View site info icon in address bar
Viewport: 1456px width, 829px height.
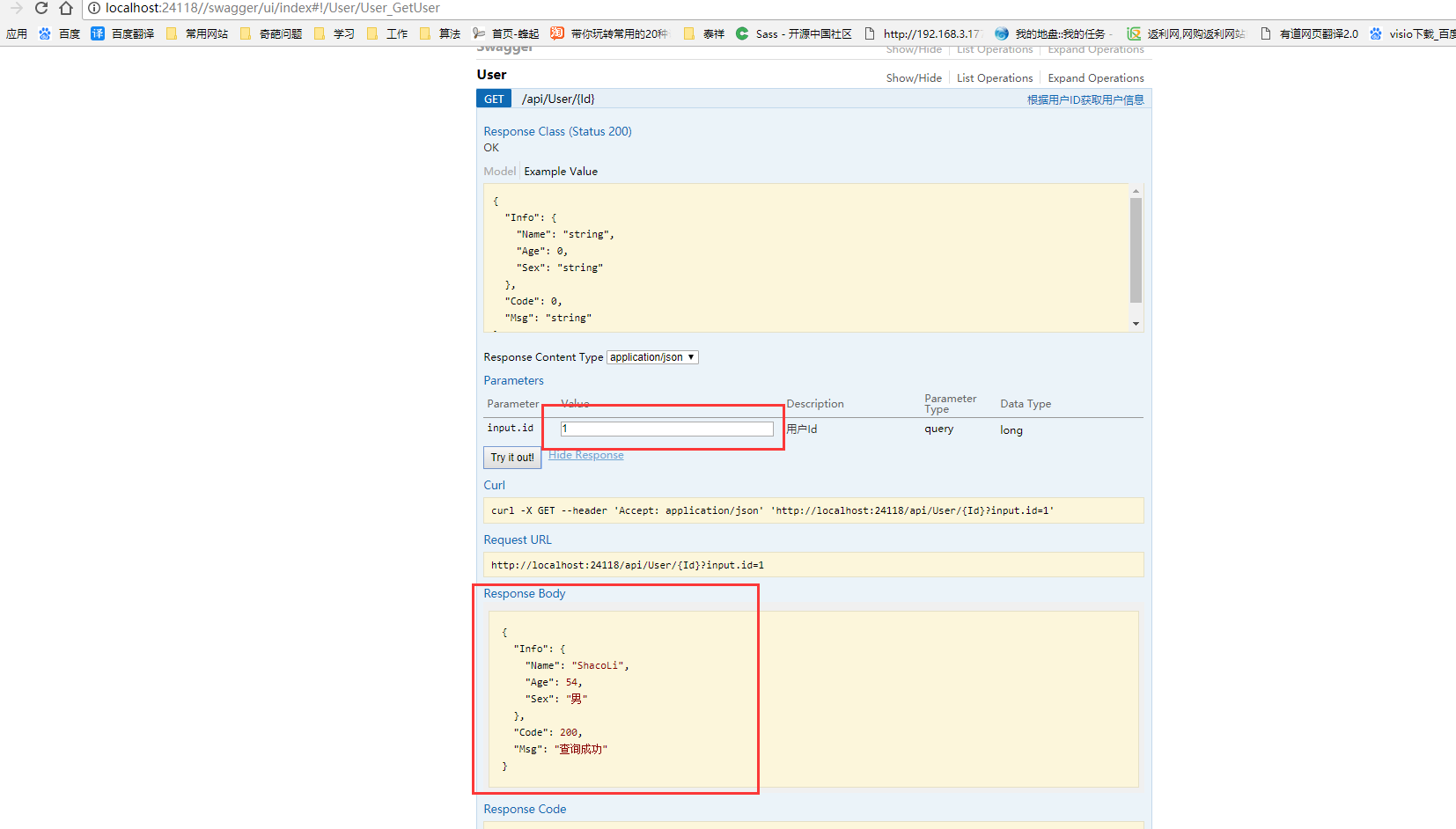(94, 8)
